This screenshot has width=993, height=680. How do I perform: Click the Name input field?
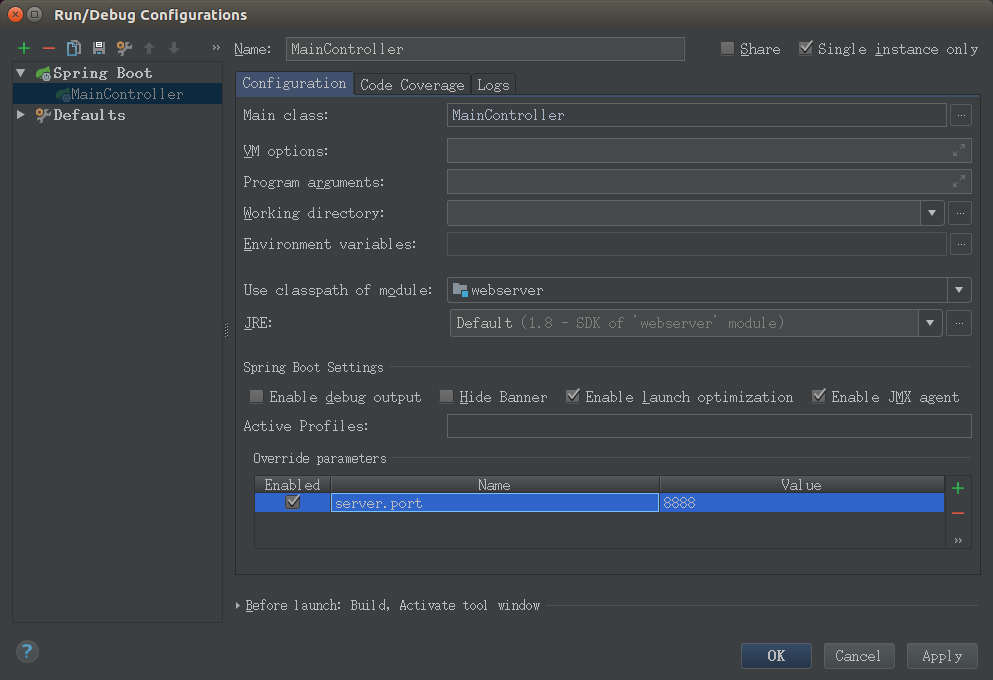(x=485, y=49)
